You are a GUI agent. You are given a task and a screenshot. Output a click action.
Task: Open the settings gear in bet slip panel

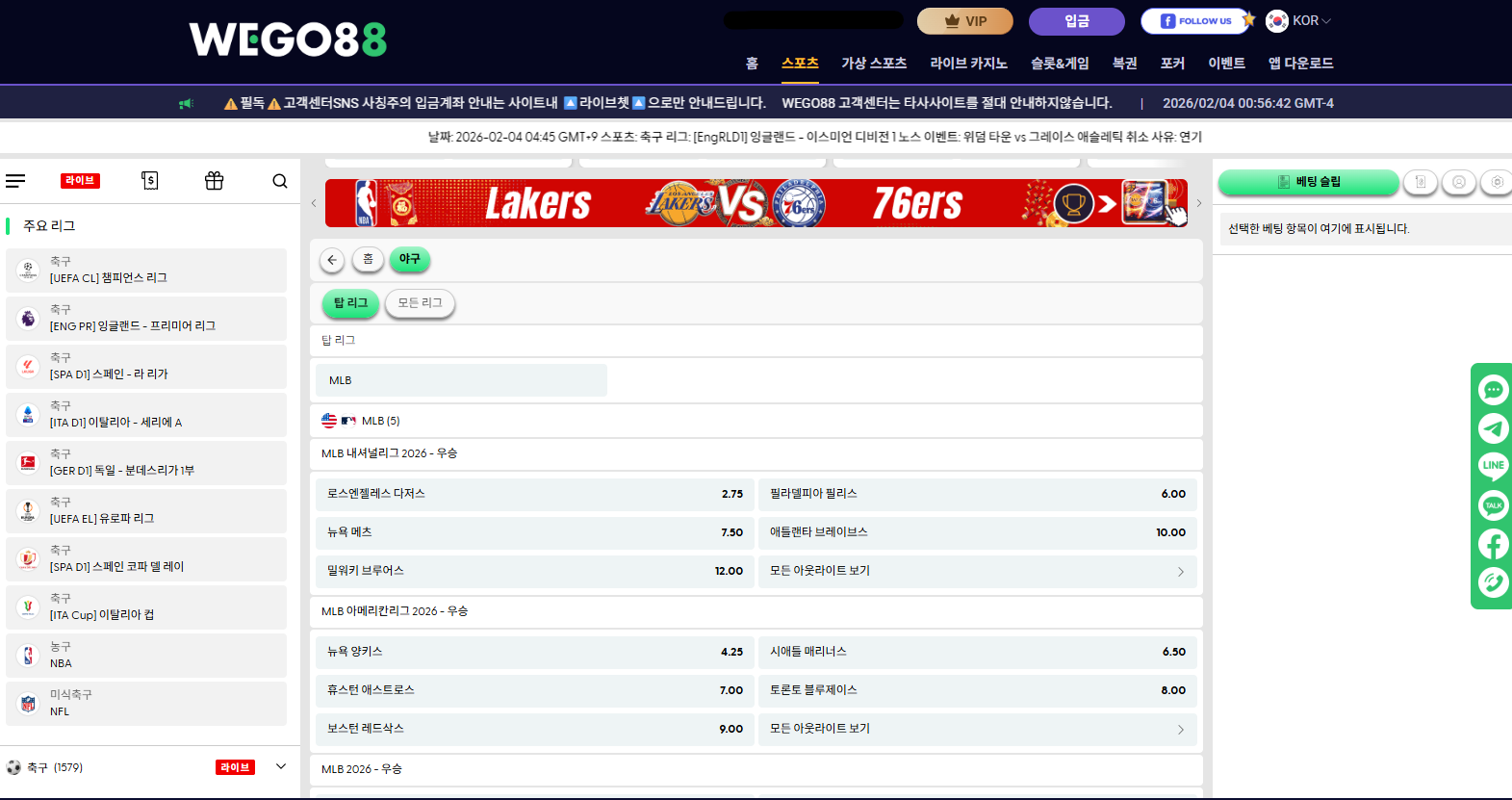pos(1496,182)
